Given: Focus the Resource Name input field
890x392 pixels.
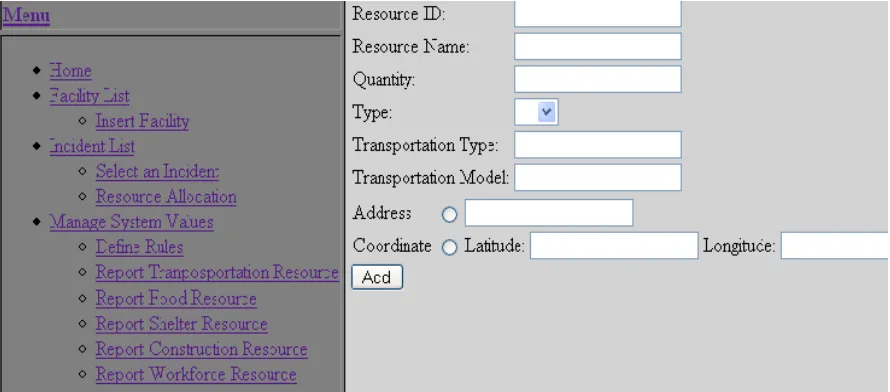Looking at the screenshot, I should [598, 47].
